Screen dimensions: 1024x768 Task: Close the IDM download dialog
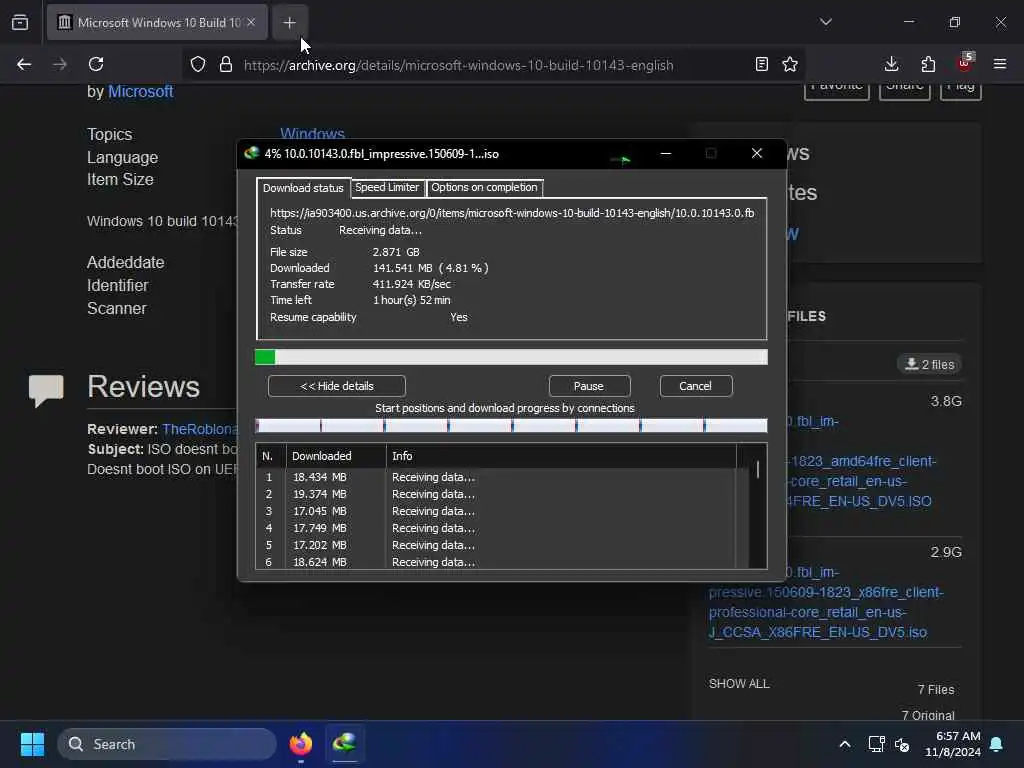(757, 153)
